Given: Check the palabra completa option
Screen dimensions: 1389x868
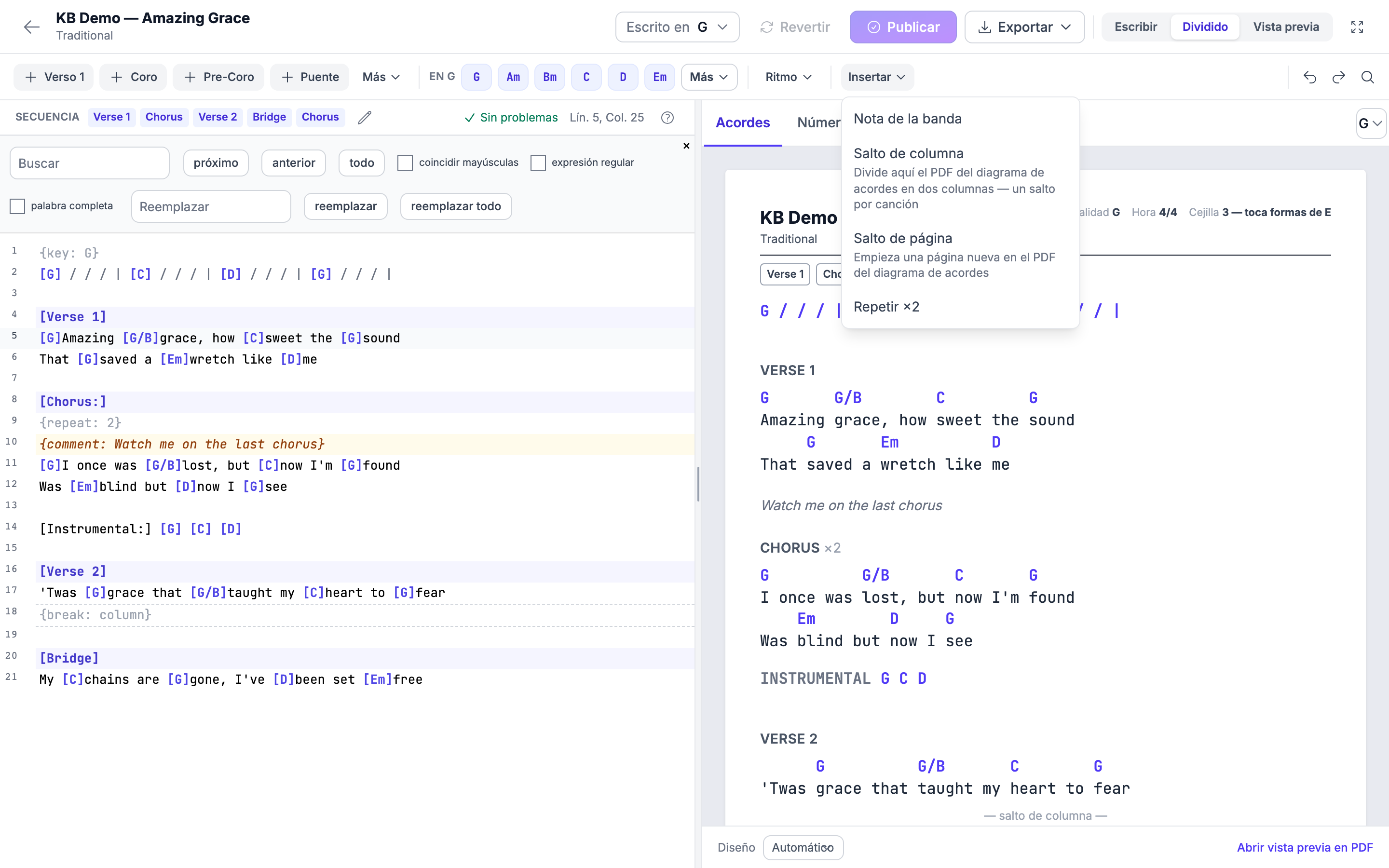Looking at the screenshot, I should click(x=17, y=206).
